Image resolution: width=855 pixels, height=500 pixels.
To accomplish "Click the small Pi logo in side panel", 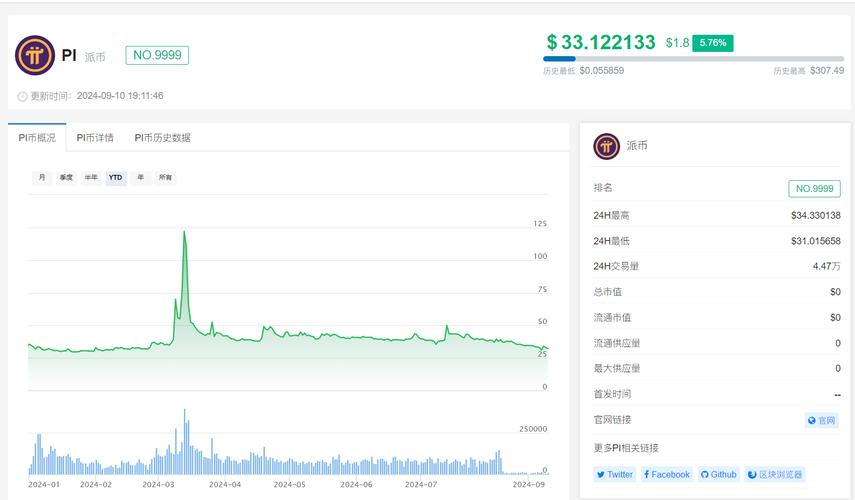I will pos(606,146).
